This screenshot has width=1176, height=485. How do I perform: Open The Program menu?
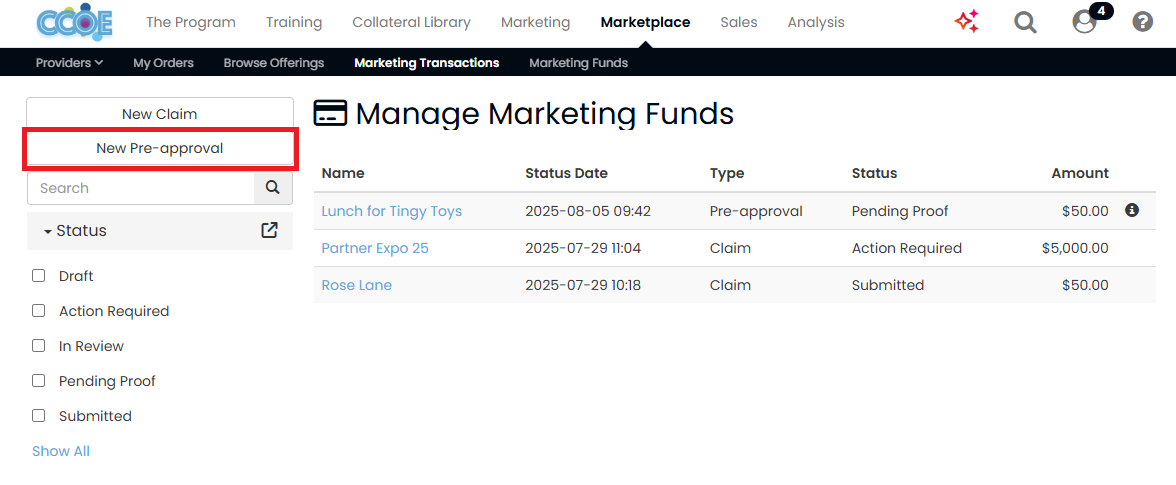(190, 22)
